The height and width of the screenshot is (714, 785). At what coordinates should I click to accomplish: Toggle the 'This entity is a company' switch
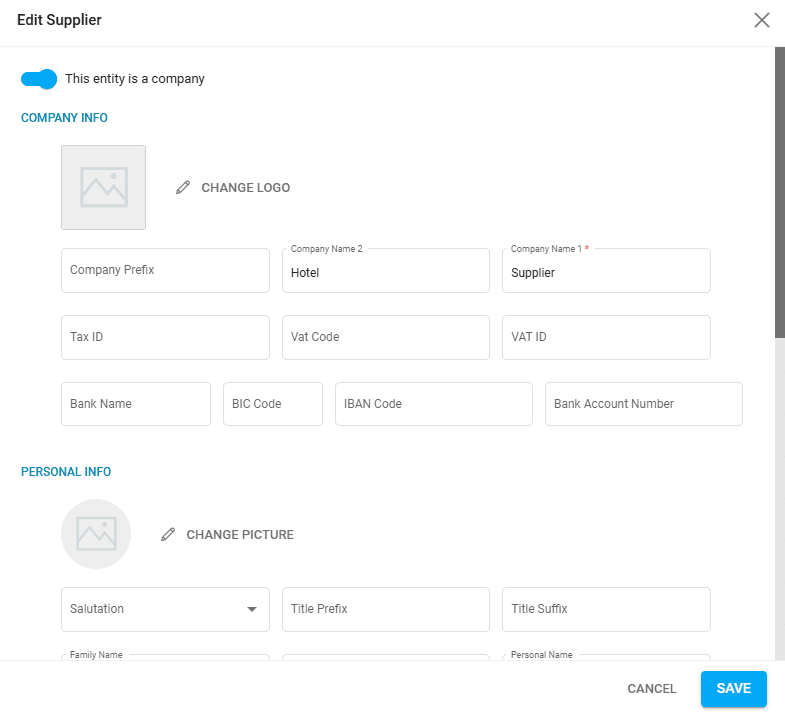39,79
